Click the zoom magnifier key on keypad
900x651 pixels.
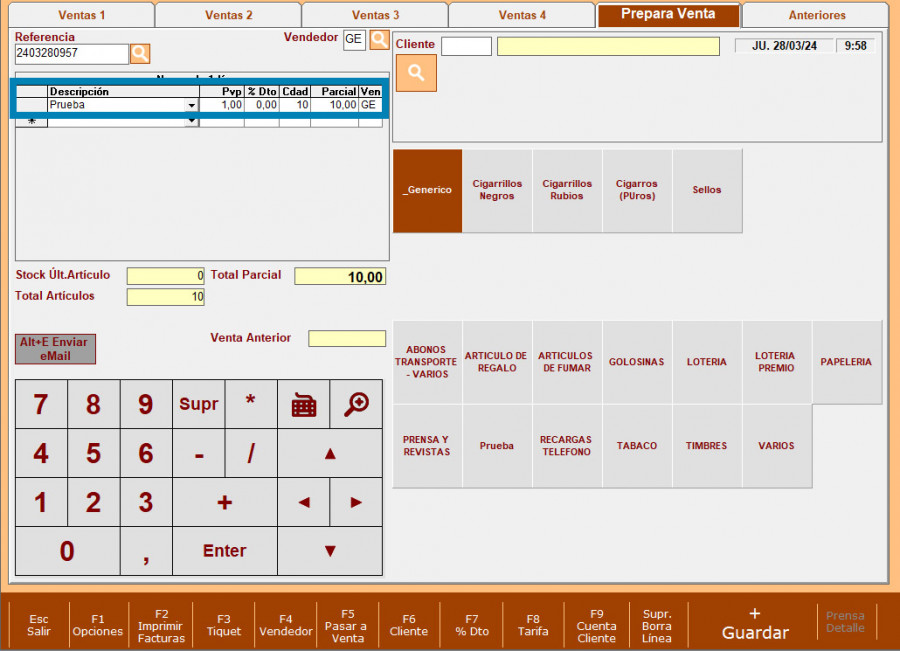356,404
